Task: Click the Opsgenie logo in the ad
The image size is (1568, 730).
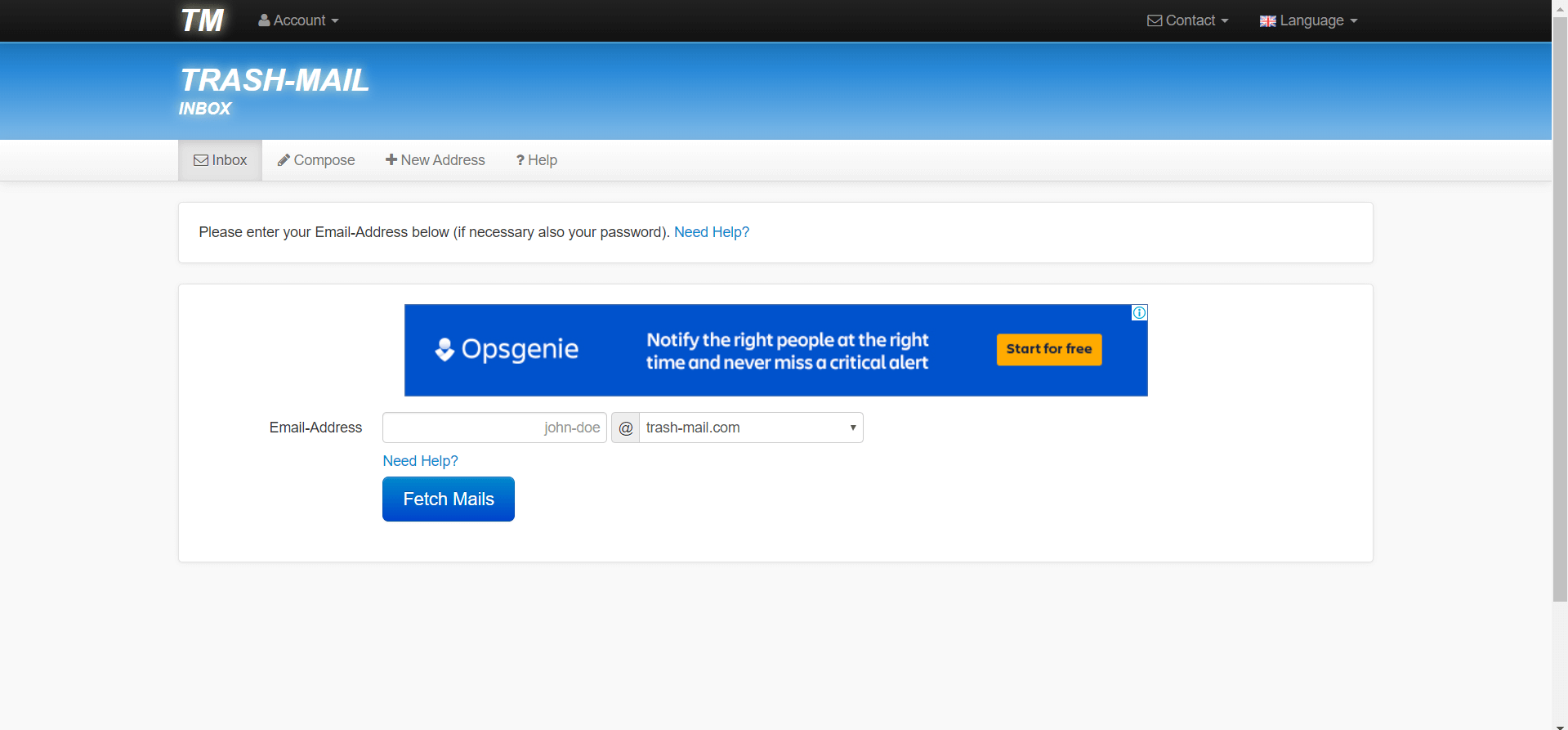Action: click(507, 349)
